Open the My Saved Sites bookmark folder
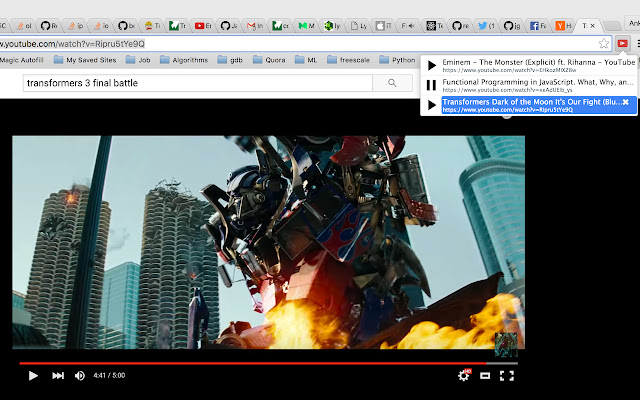The width and height of the screenshot is (640, 400). [85, 60]
